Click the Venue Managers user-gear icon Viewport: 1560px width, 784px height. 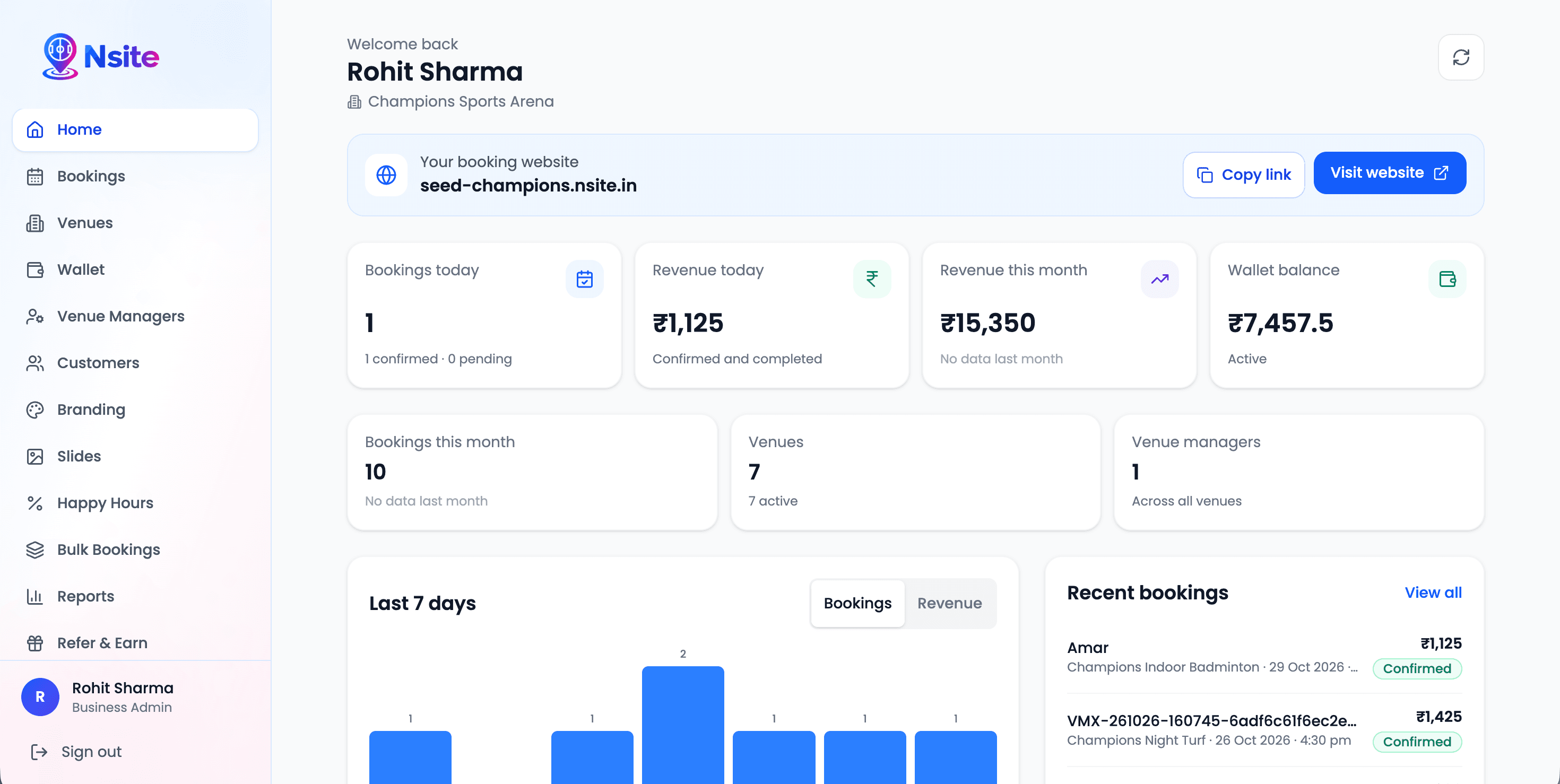click(35, 316)
